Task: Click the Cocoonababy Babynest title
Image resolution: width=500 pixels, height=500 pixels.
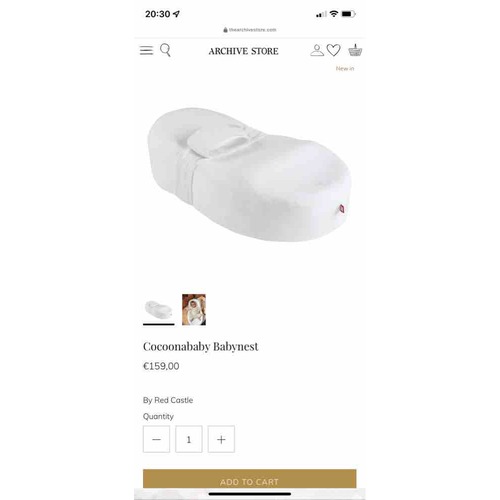Action: pyautogui.click(x=201, y=347)
